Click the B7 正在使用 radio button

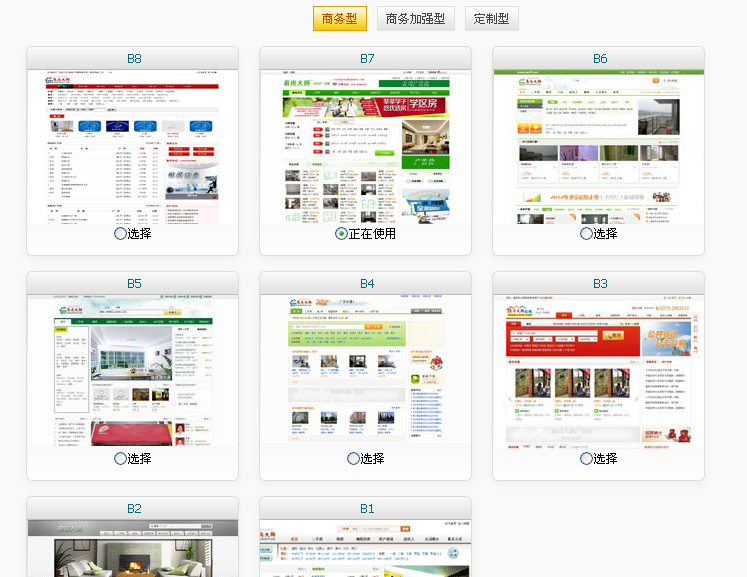pos(341,233)
